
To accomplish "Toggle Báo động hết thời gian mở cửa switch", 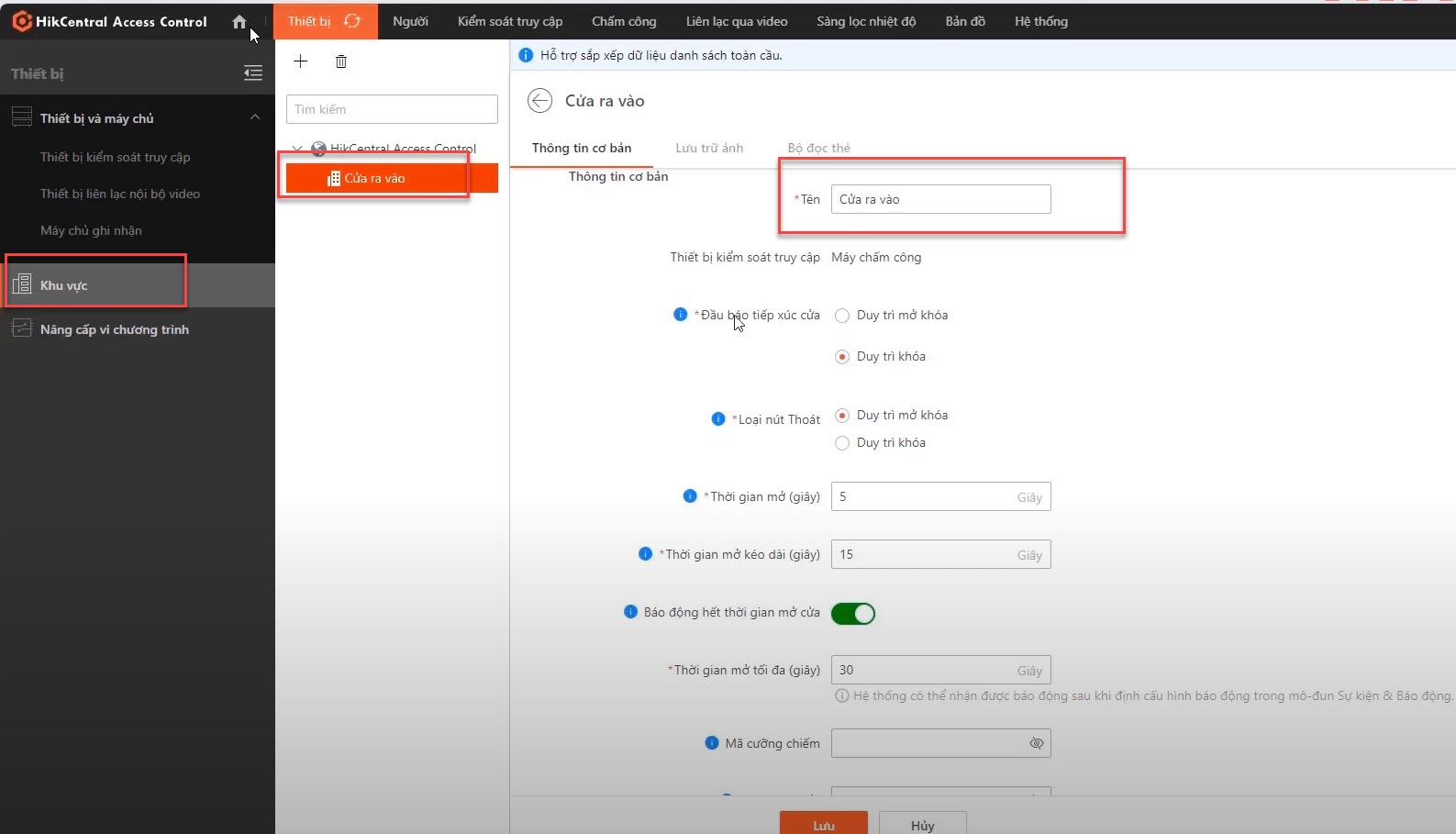I will click(852, 614).
